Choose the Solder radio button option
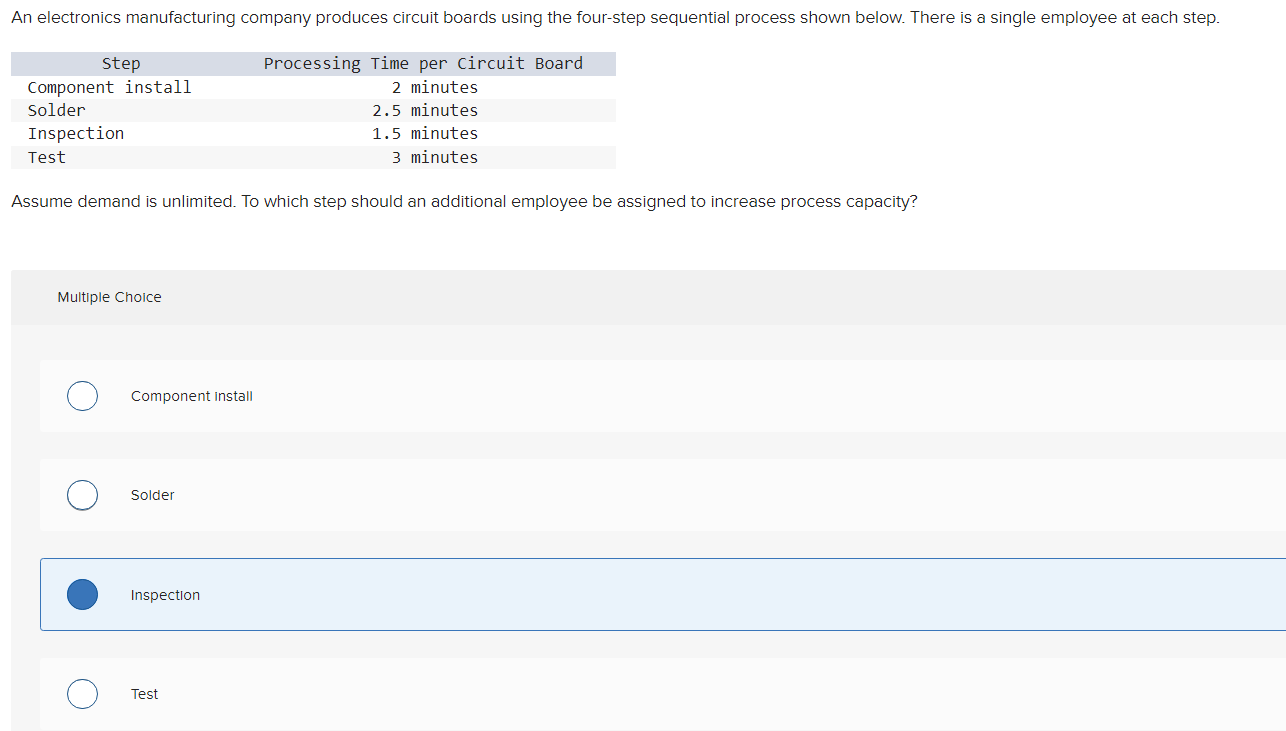Image resolution: width=1286 pixels, height=731 pixels. (82, 495)
